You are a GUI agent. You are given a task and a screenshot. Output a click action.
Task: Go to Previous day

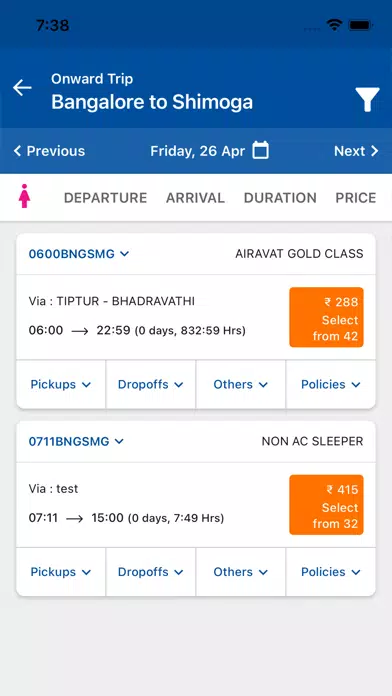(x=49, y=151)
